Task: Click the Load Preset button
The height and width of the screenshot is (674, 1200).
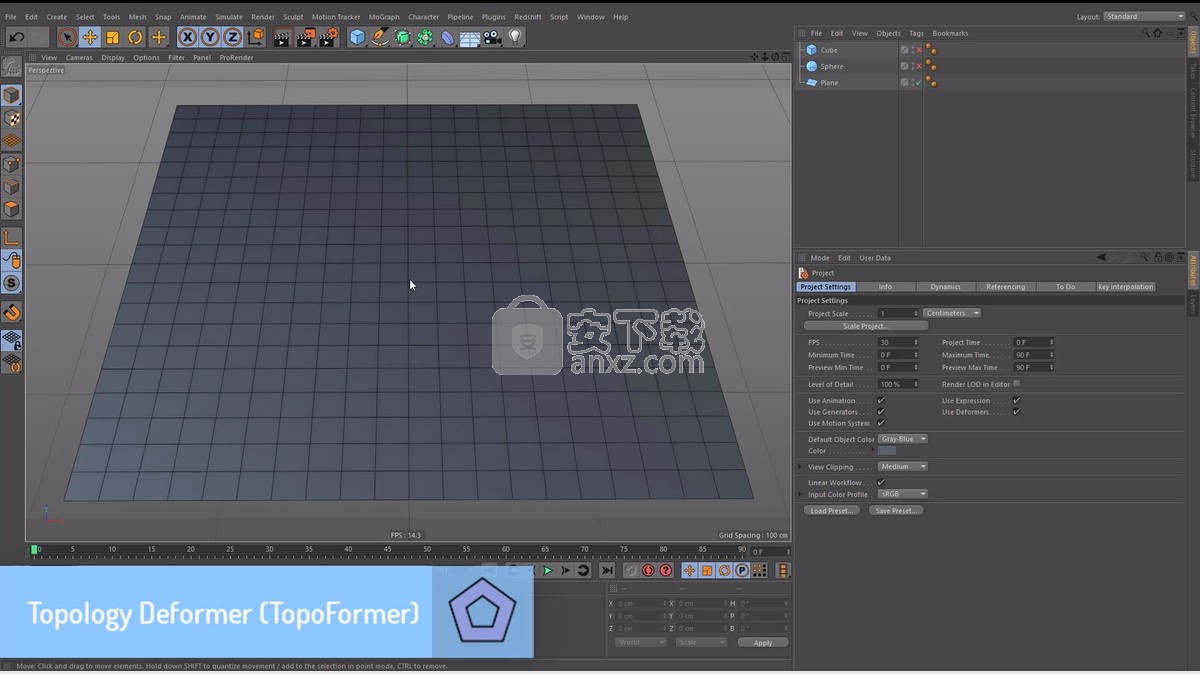Action: [832, 510]
